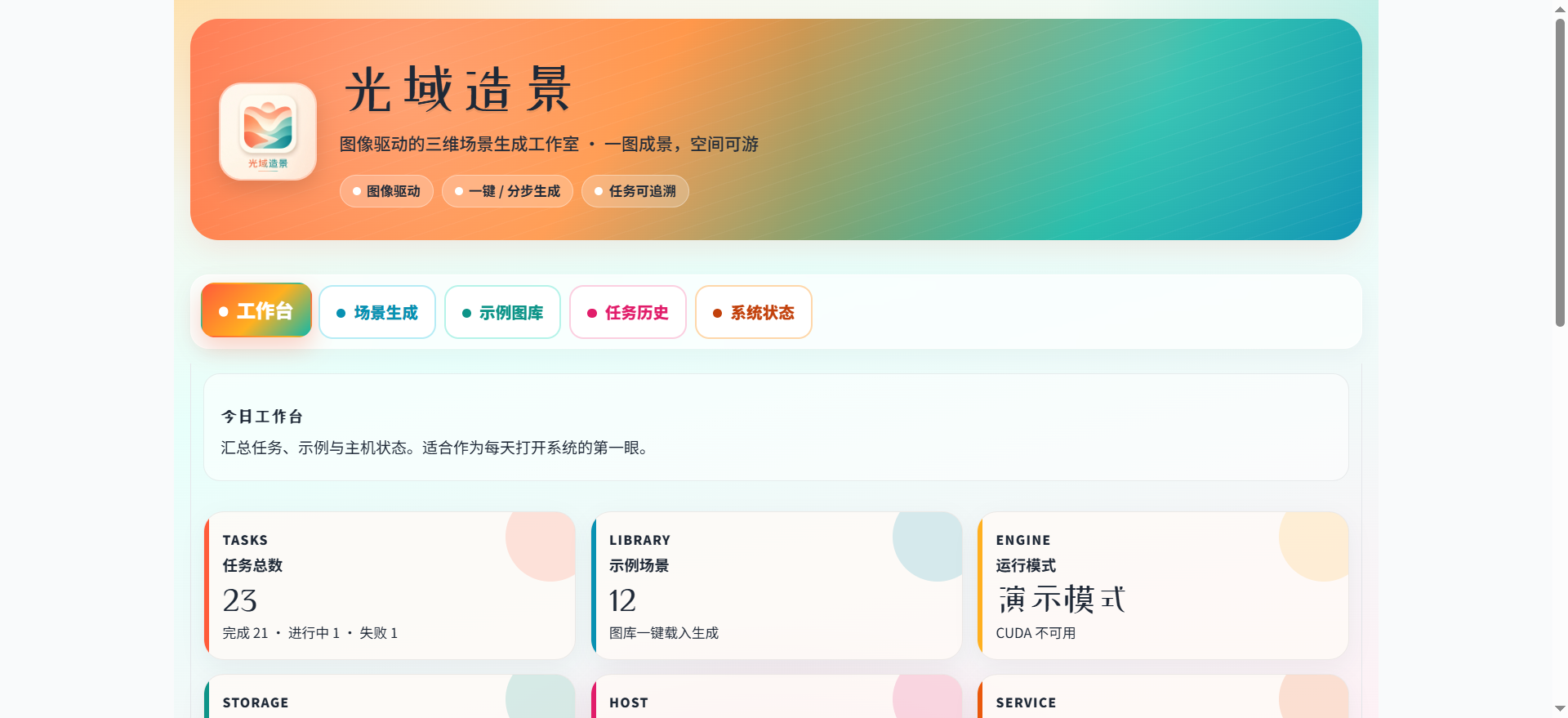Click the HOST card label
Viewport: 1568px width, 718px height.
(x=629, y=702)
